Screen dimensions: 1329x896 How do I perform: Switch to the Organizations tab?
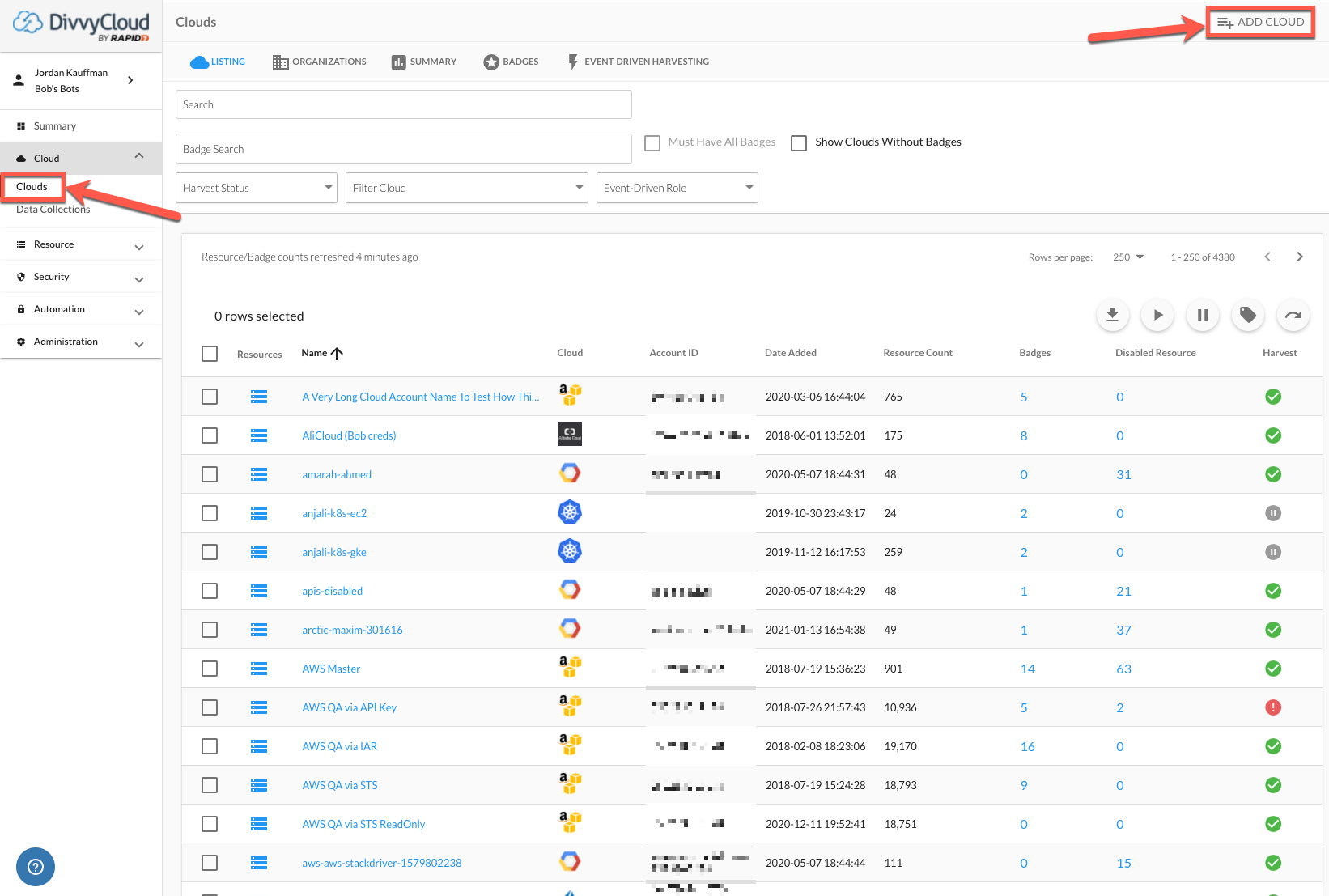[x=320, y=62]
